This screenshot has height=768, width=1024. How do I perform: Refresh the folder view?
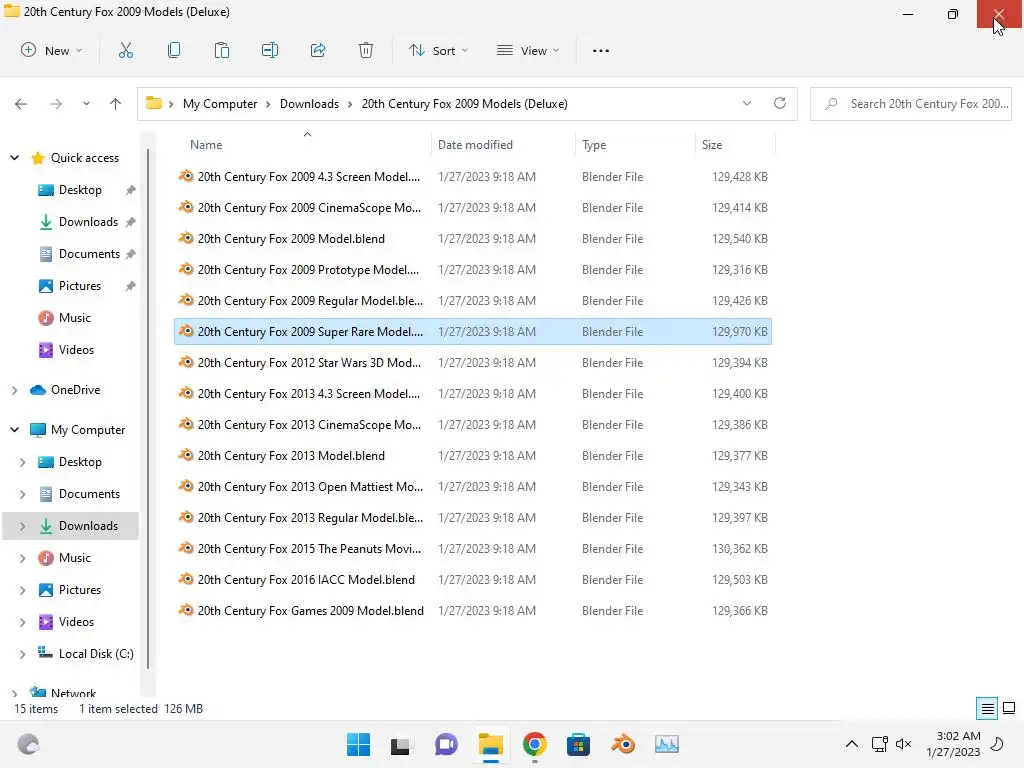coord(780,103)
